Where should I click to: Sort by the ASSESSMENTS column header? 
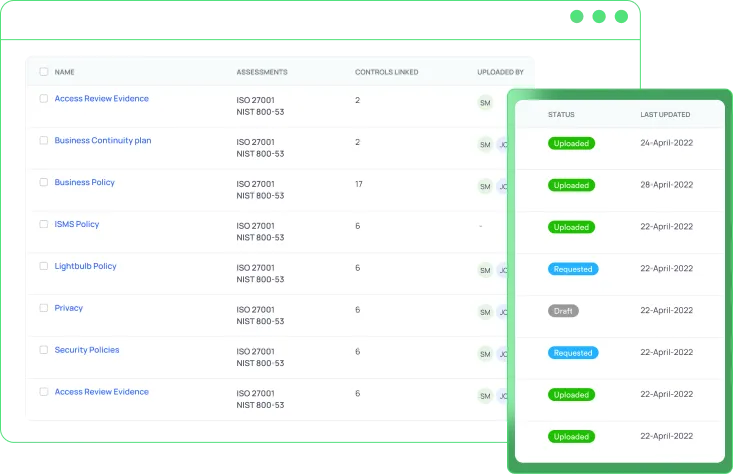pos(261,72)
